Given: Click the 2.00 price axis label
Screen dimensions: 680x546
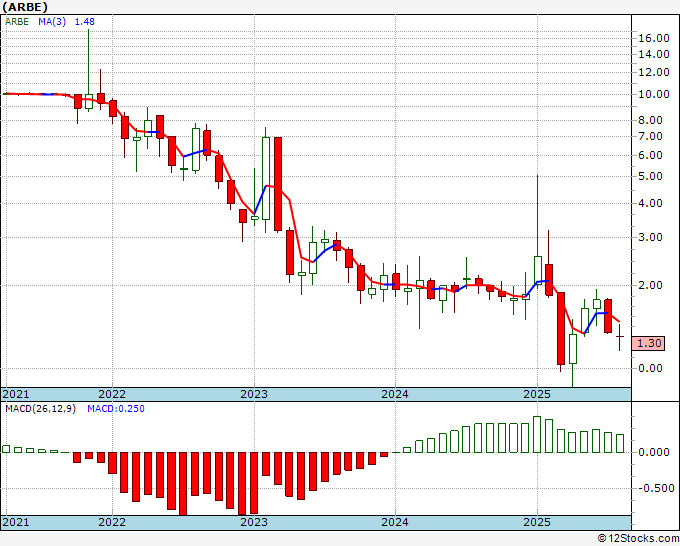Looking at the screenshot, I should point(651,285).
